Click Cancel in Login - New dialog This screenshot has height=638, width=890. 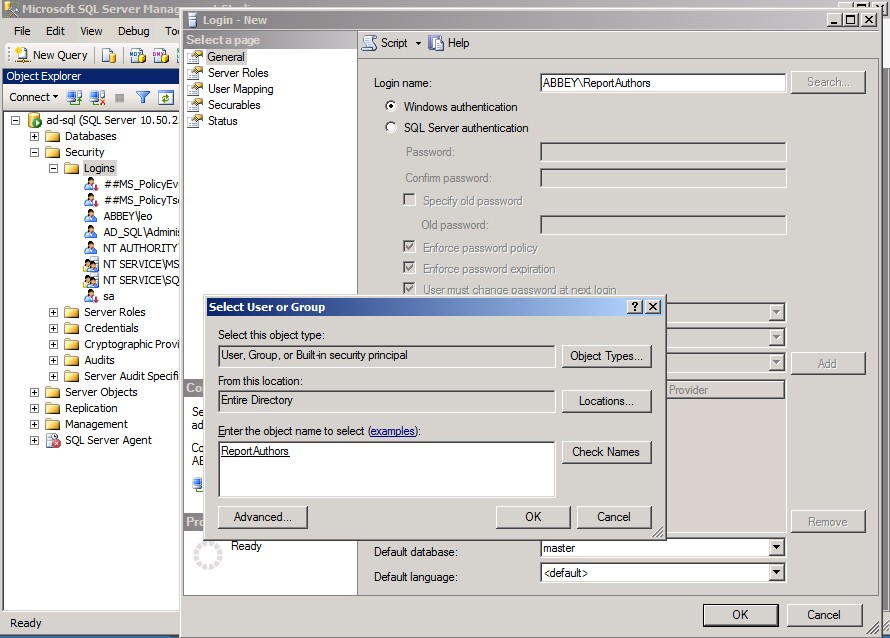pos(824,615)
